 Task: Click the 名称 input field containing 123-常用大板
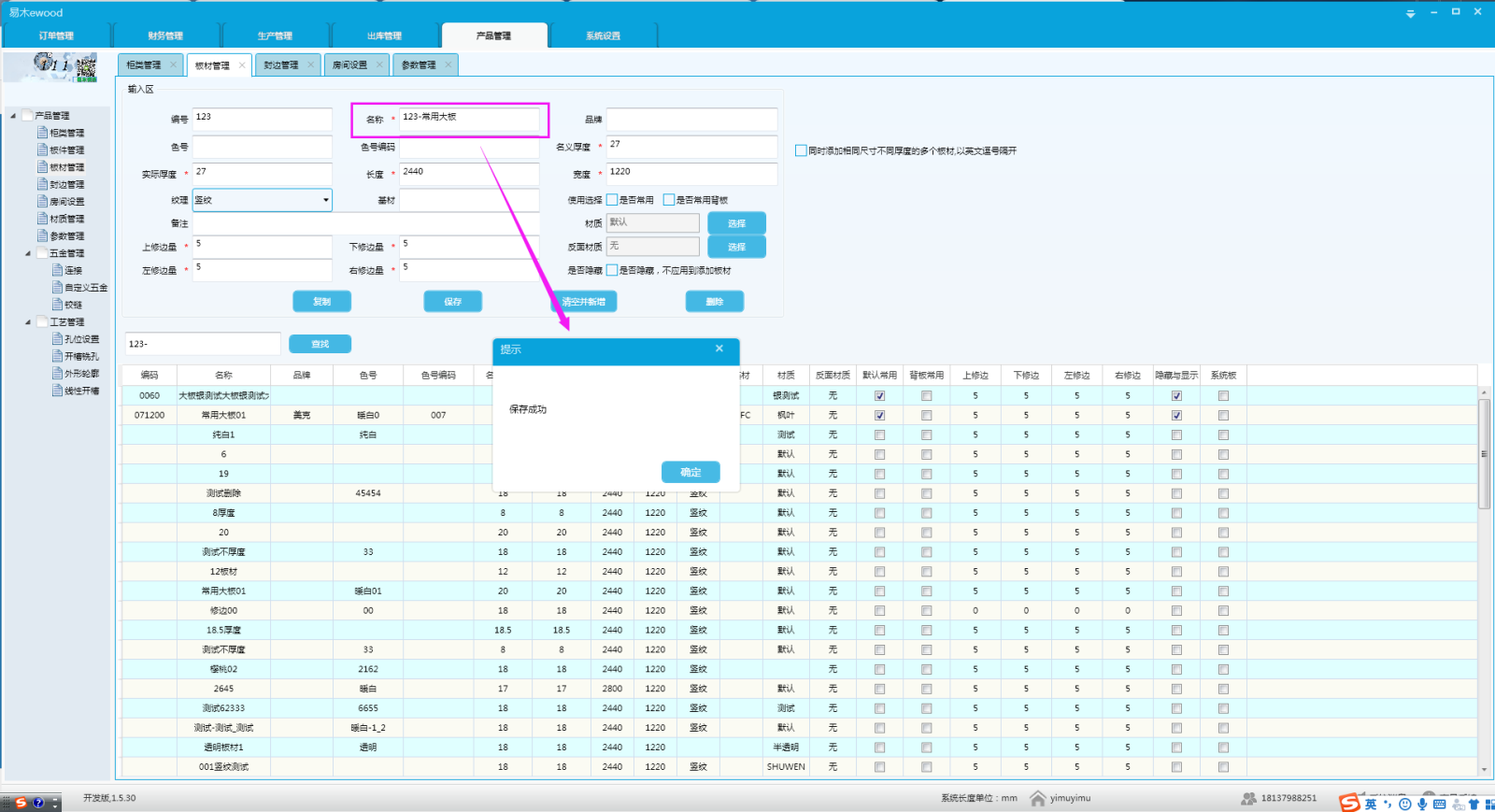(469, 118)
